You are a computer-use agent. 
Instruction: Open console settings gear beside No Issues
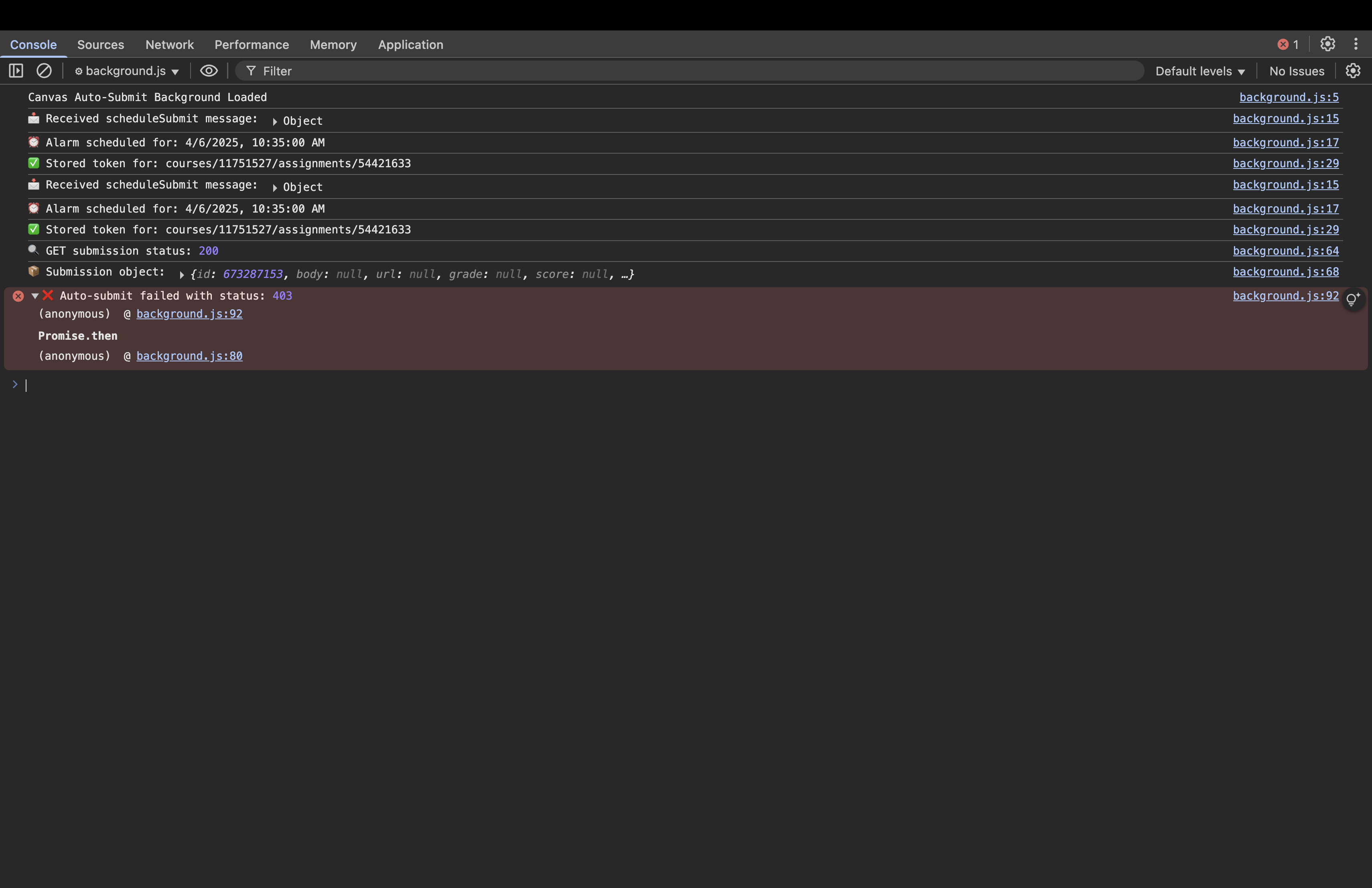[x=1353, y=71]
